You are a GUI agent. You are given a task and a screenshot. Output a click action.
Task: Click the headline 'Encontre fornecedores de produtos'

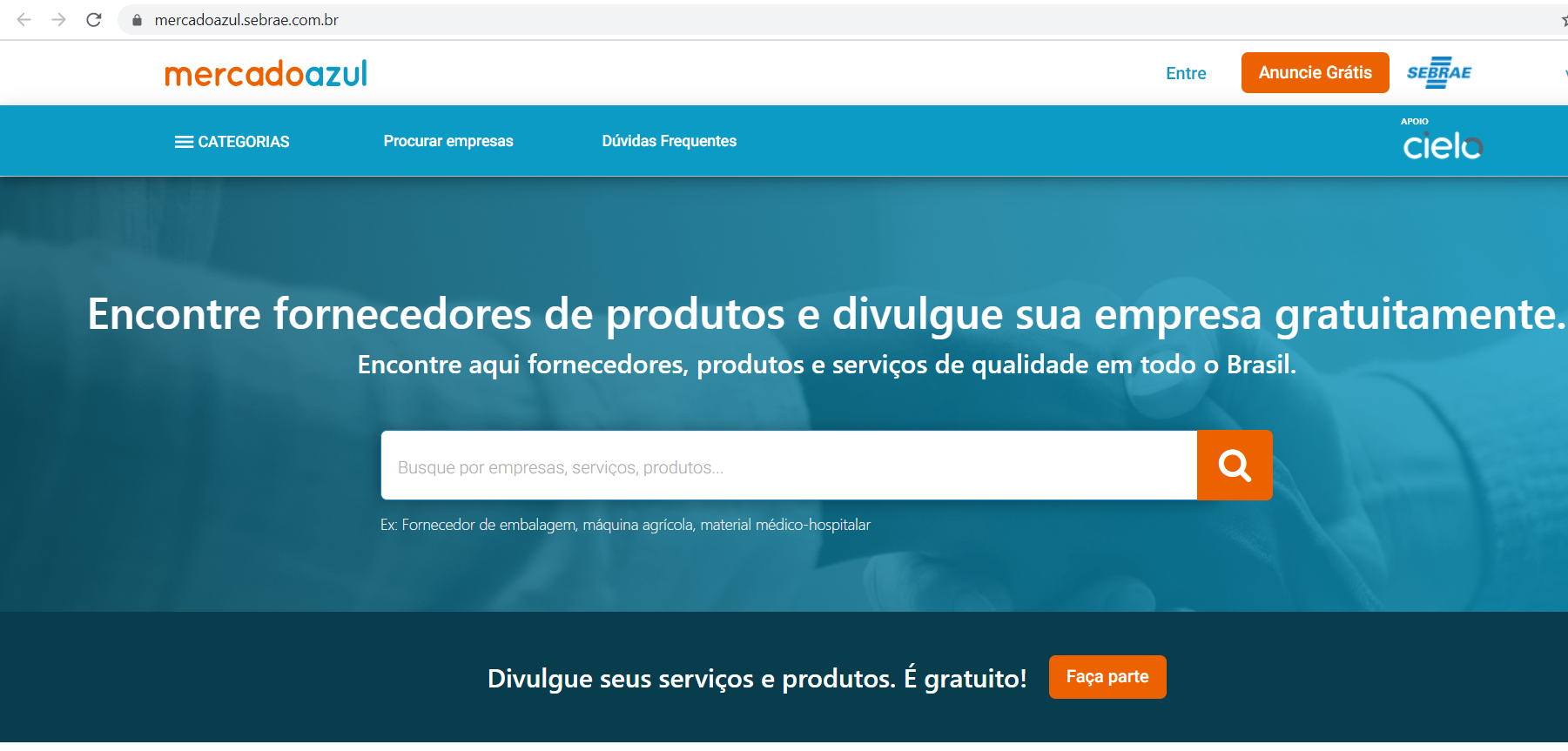435,314
